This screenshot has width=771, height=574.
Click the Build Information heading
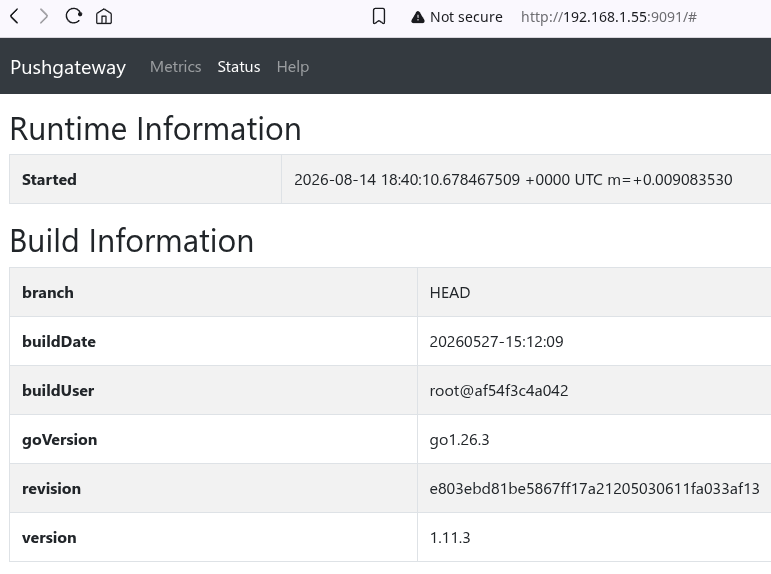(x=132, y=241)
